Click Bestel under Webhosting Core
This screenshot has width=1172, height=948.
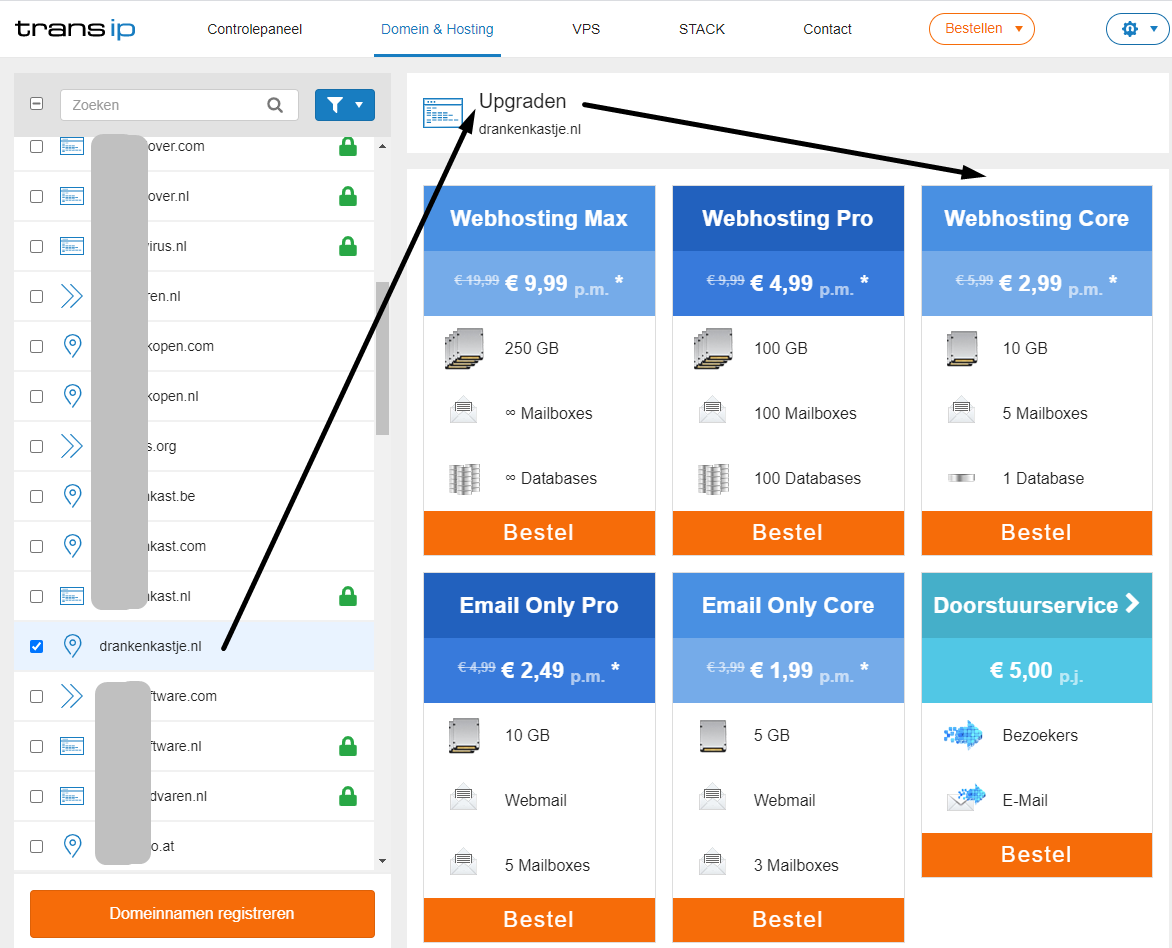(1036, 533)
